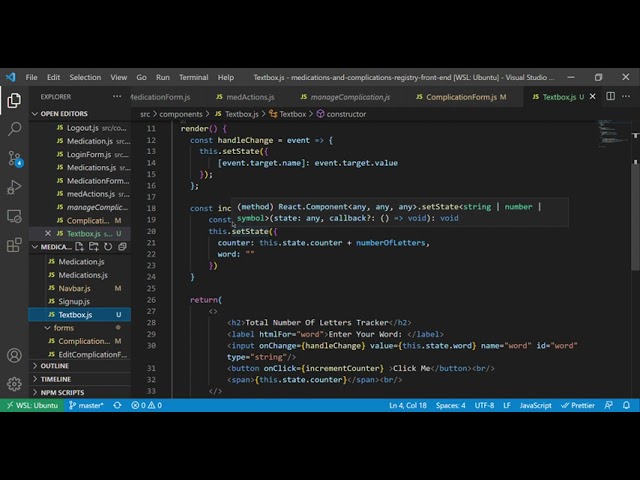Switch to the manageComplication.js tab

click(x=345, y=97)
